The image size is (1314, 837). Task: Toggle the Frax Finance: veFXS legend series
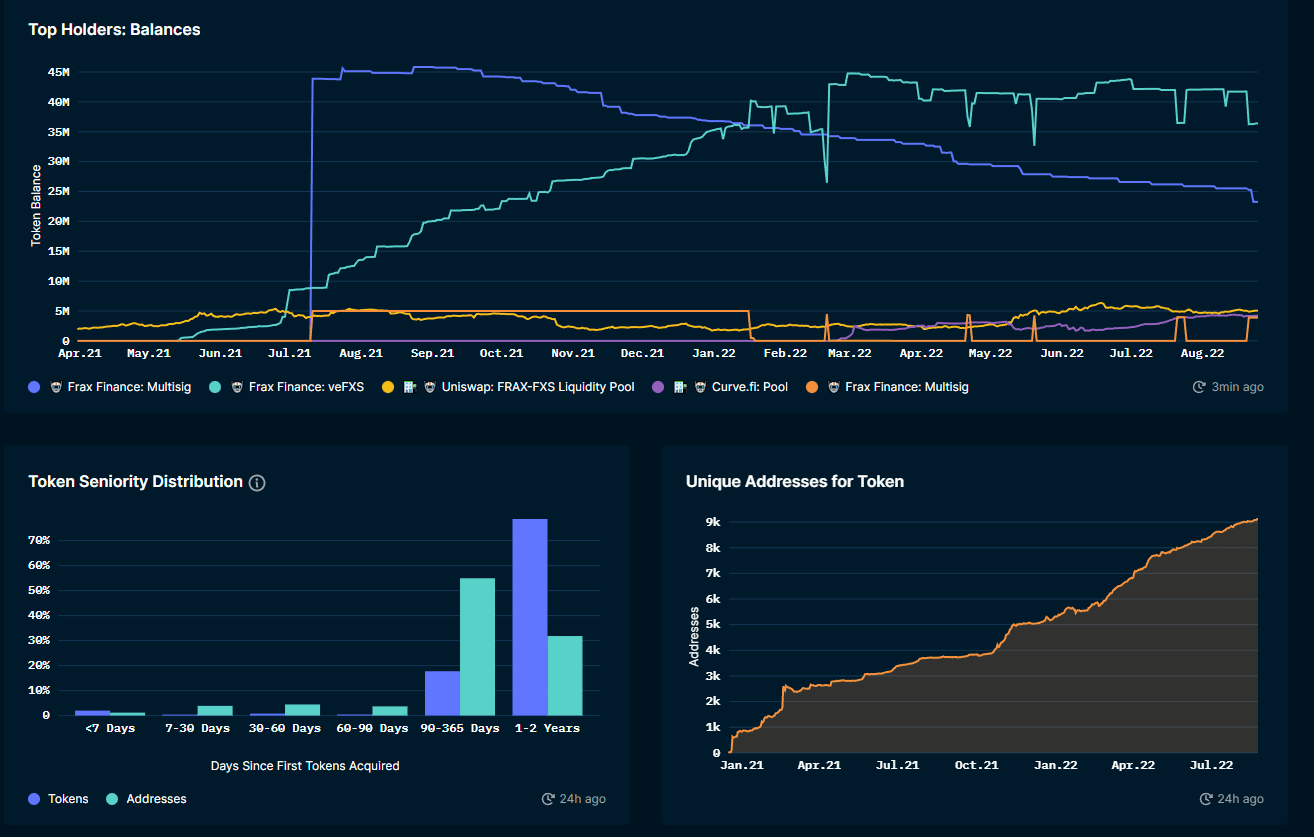(x=306, y=387)
